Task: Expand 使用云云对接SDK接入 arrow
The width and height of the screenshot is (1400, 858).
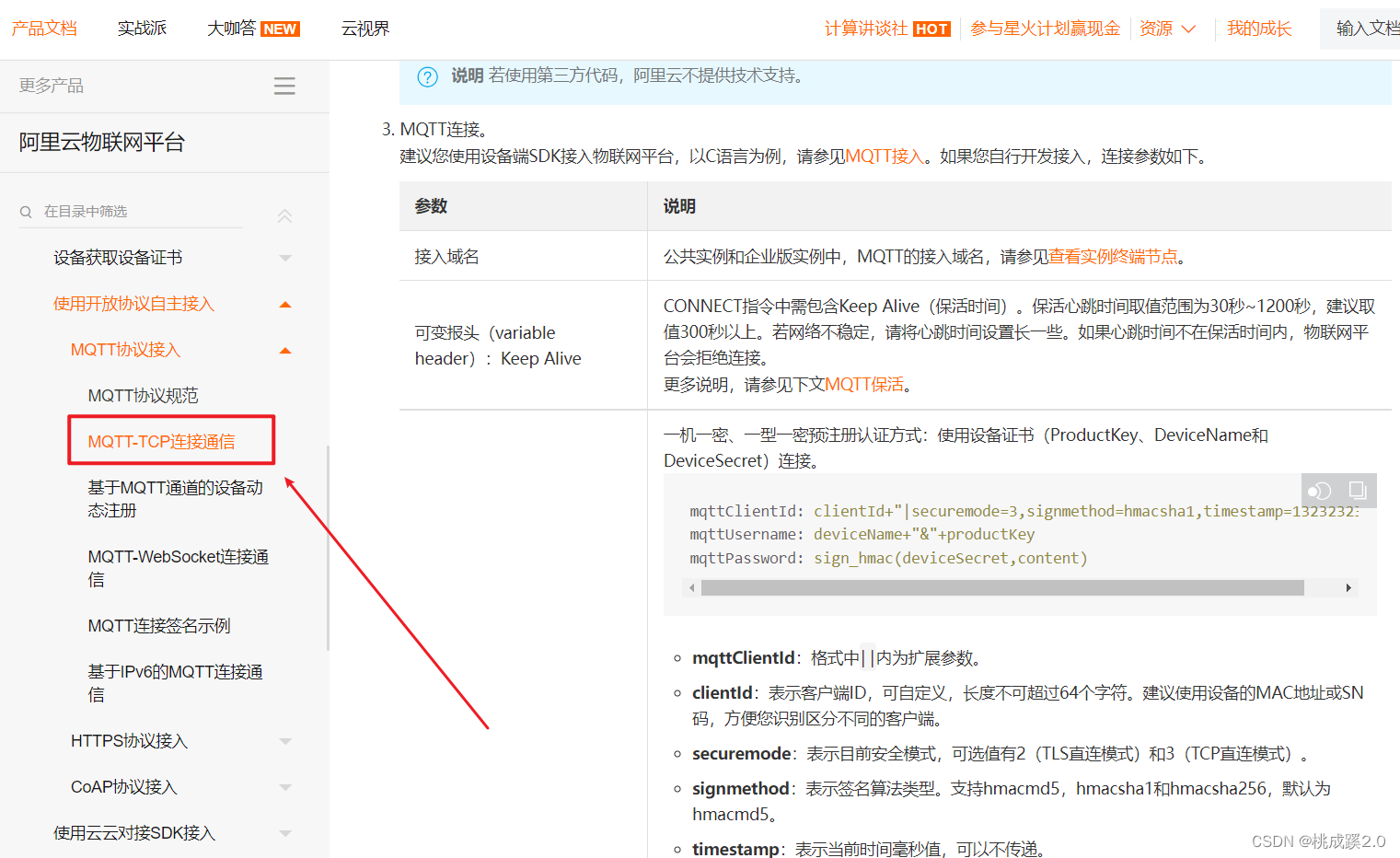Action: click(285, 833)
